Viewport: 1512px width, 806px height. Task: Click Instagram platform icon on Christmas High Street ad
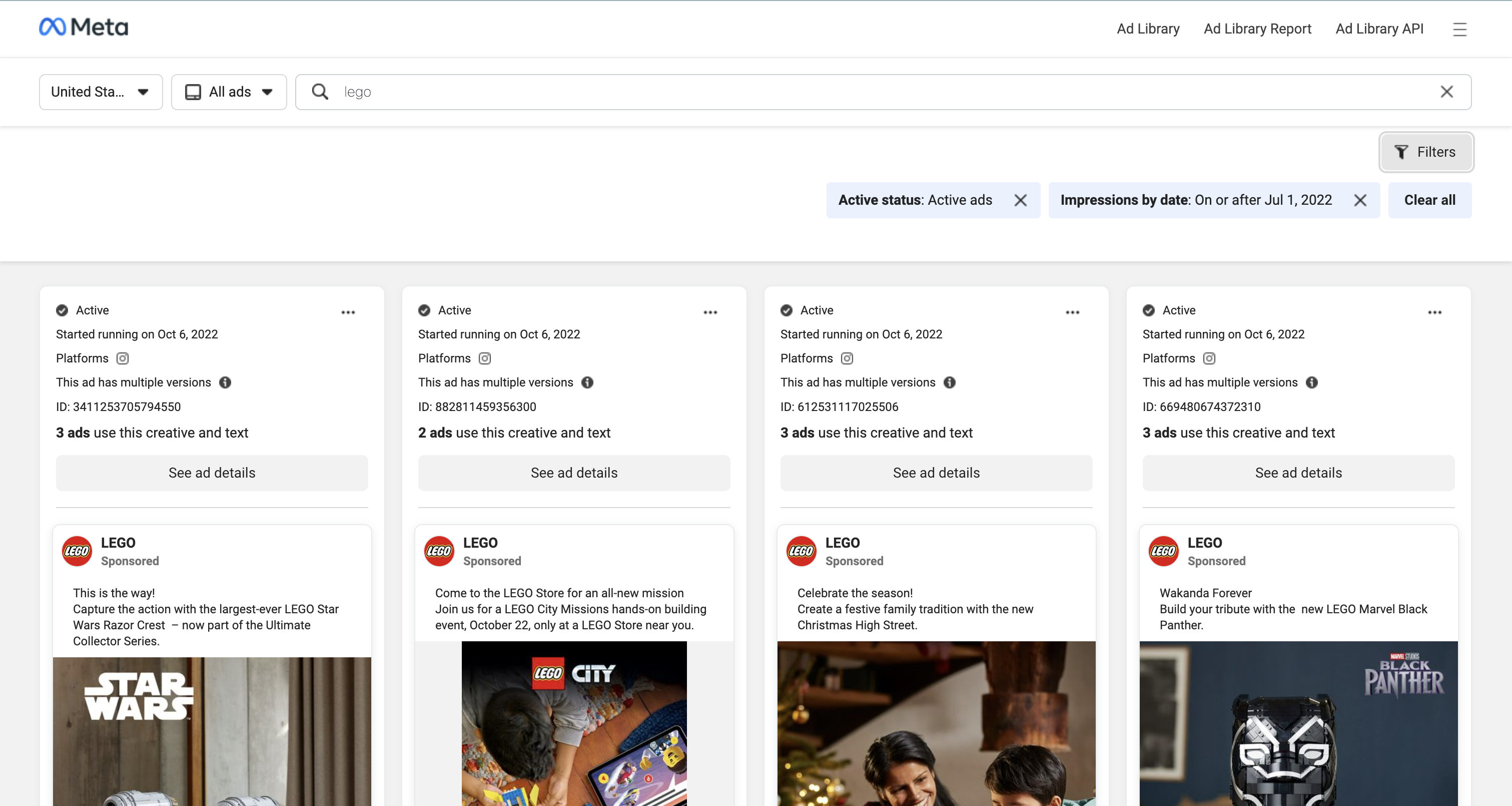[x=847, y=358]
